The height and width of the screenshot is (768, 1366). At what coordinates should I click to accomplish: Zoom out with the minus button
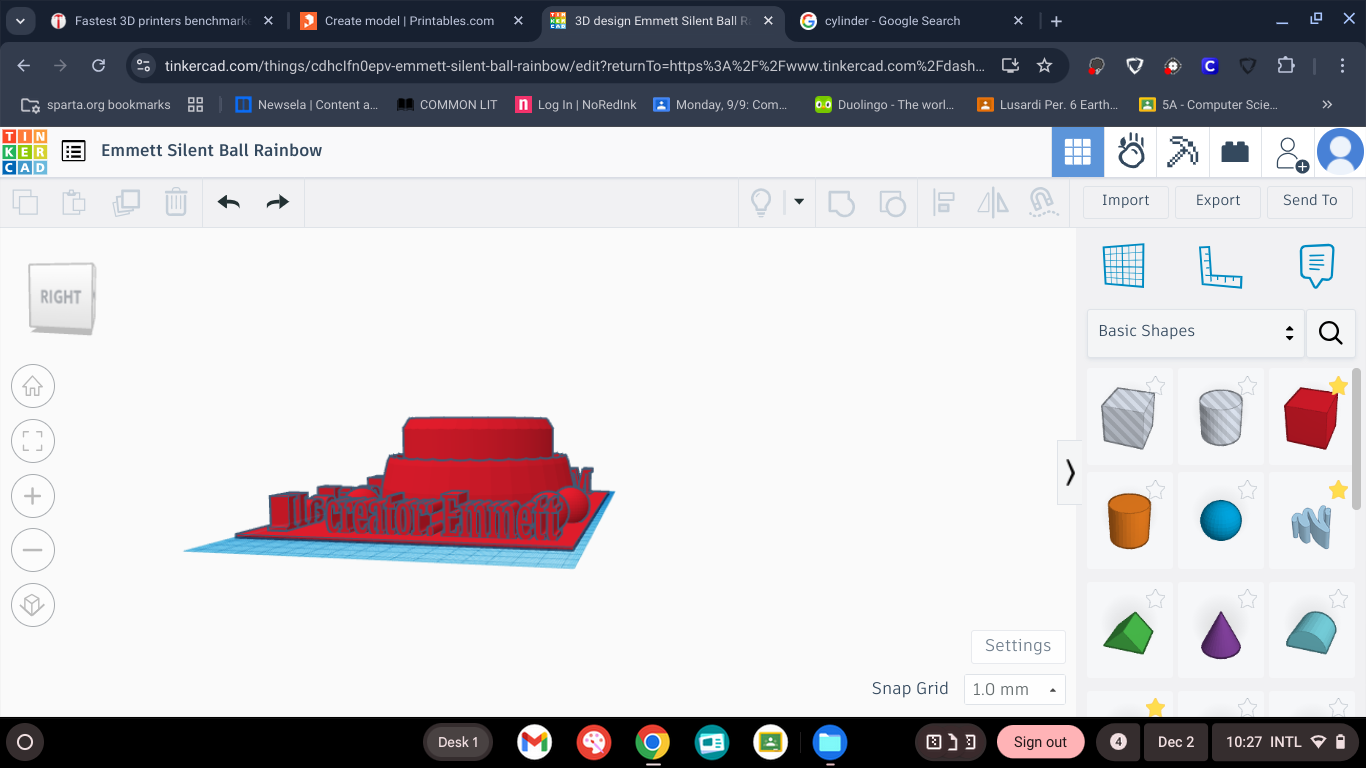33,550
